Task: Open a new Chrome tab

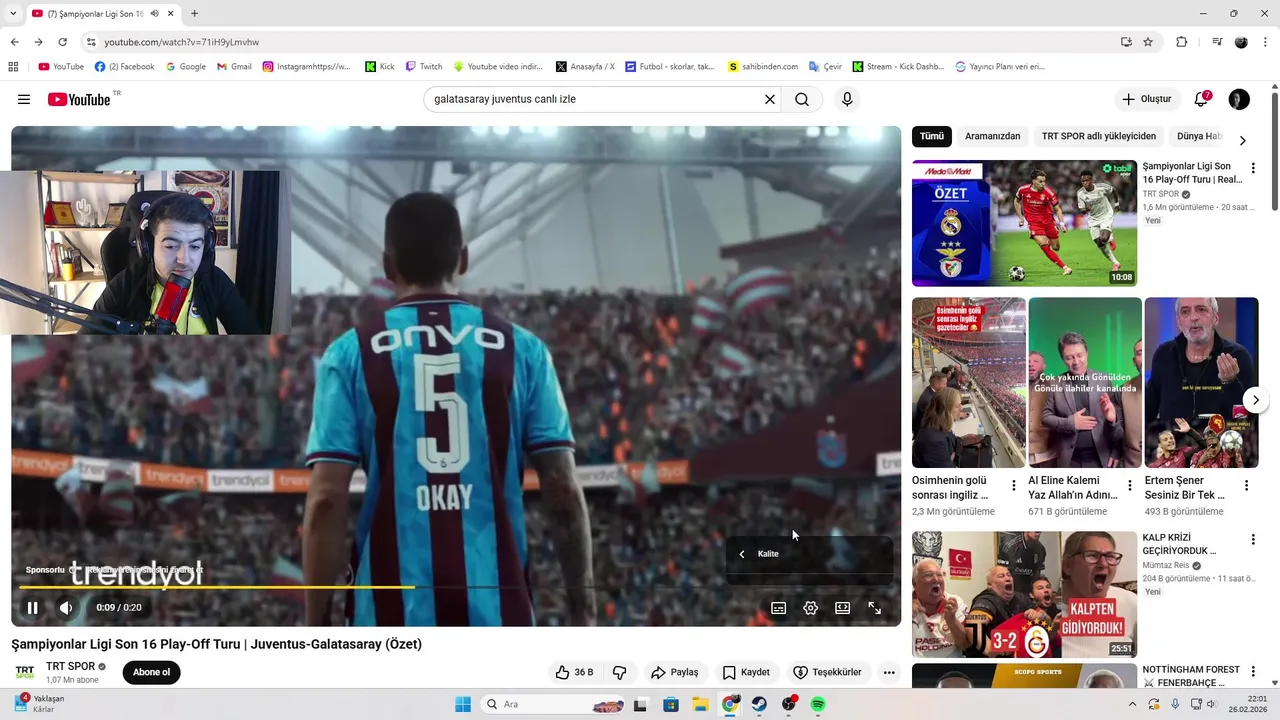Action: [x=194, y=13]
